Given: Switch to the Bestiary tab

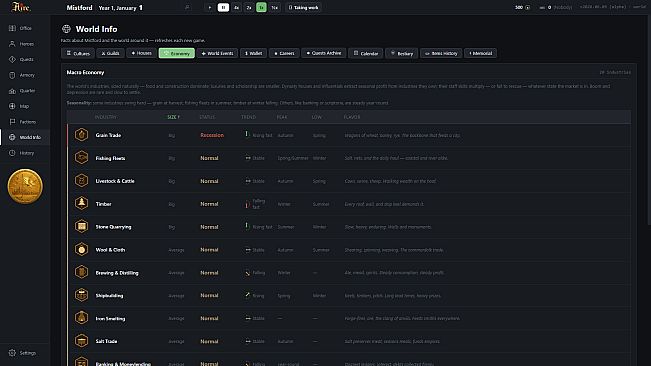Looking at the screenshot, I should (x=402, y=53).
